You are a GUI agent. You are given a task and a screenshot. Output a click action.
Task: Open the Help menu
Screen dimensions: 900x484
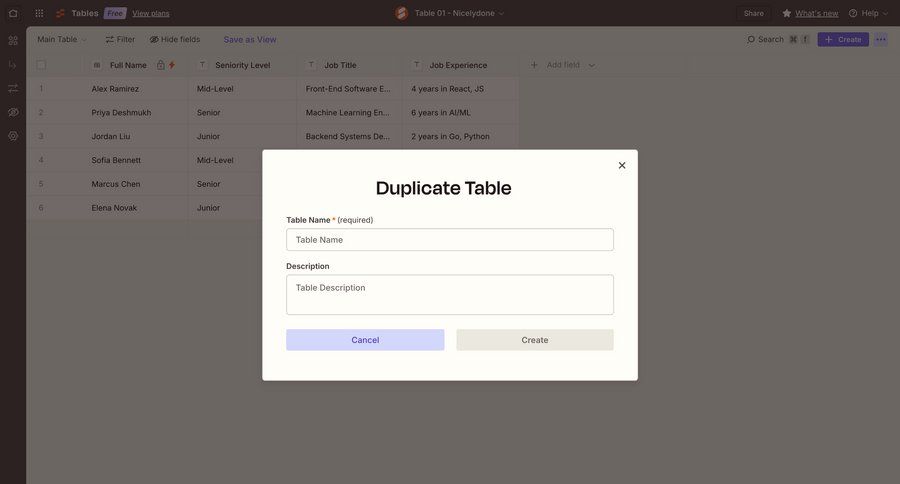point(868,13)
